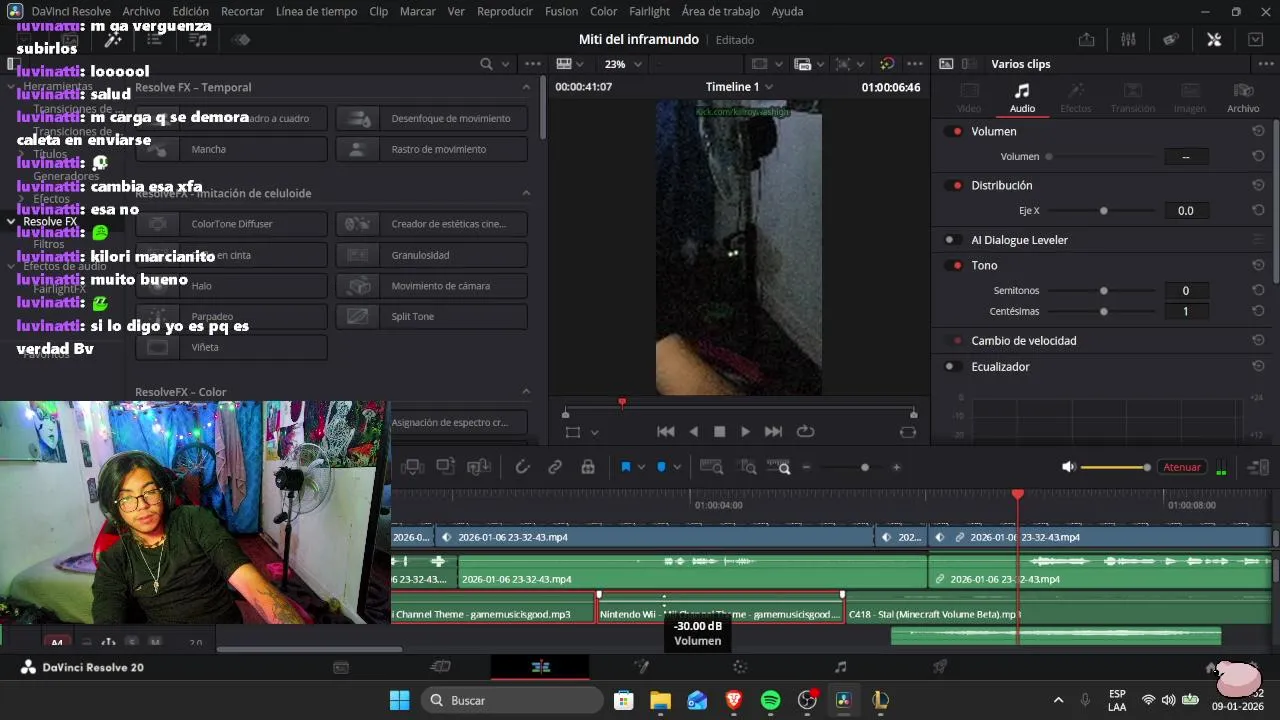Toggle the Distribución section switch
1280x720 pixels.
[953, 185]
